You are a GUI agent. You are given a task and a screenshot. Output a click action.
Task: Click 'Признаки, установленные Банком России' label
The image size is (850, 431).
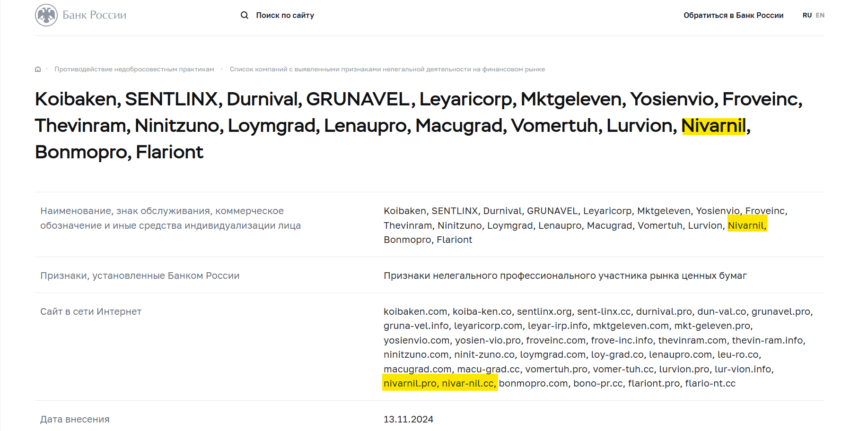point(140,275)
